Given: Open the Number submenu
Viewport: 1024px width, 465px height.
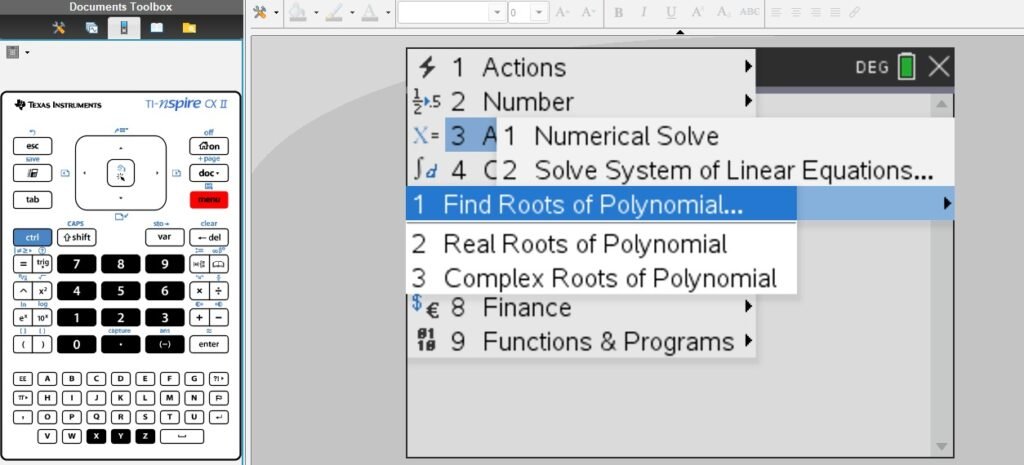Looking at the screenshot, I should [581, 101].
